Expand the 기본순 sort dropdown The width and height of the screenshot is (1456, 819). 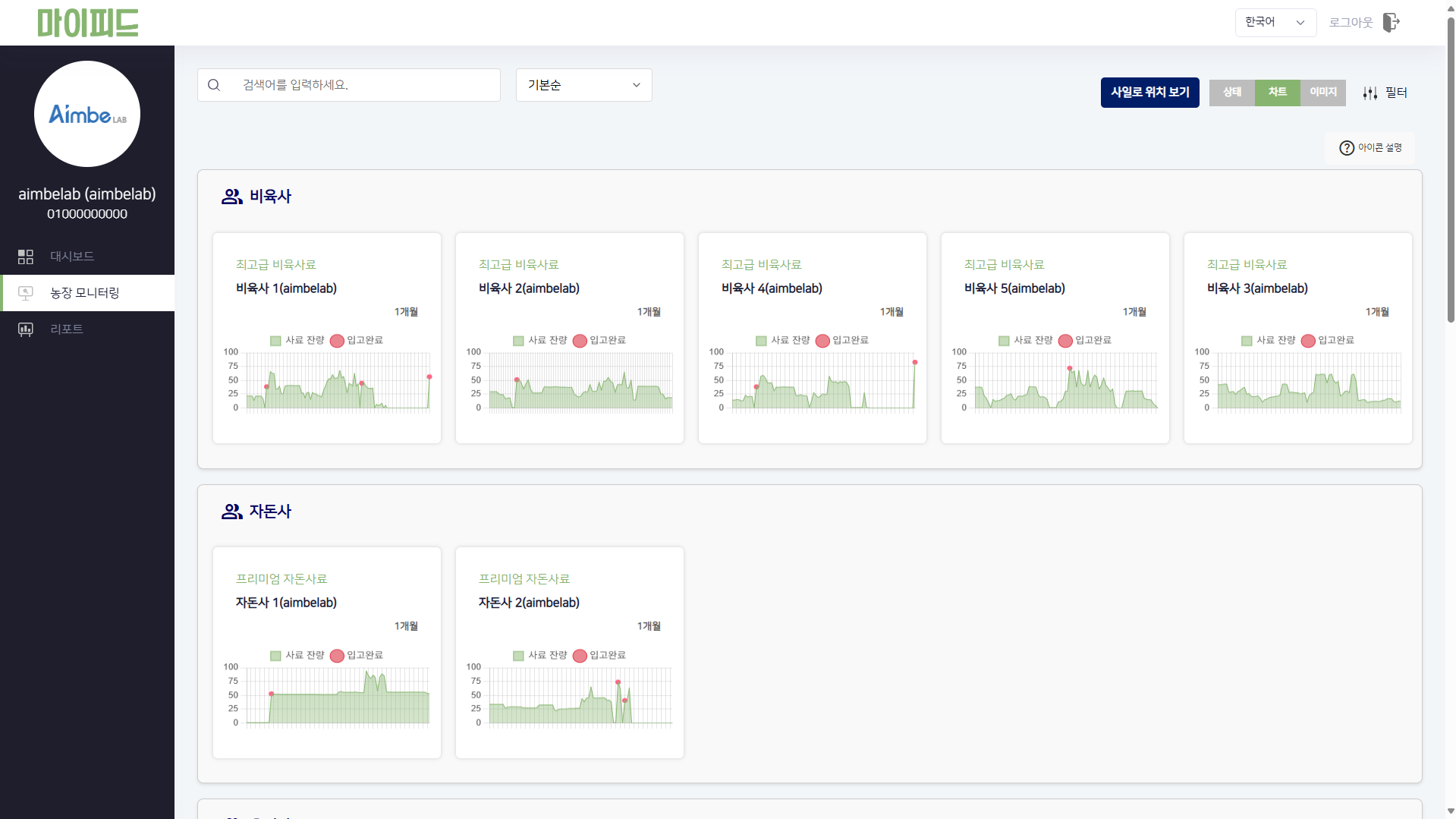(583, 85)
